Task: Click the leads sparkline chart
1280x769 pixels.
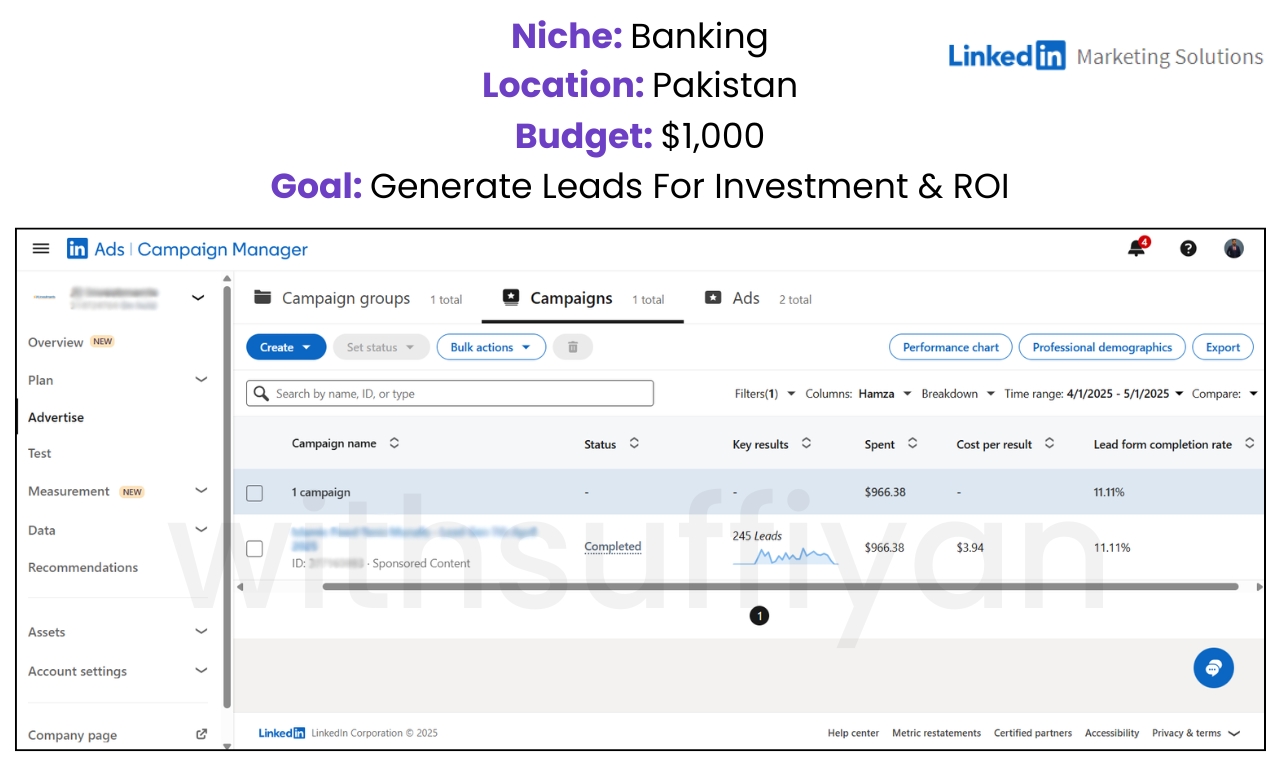Action: 786,556
